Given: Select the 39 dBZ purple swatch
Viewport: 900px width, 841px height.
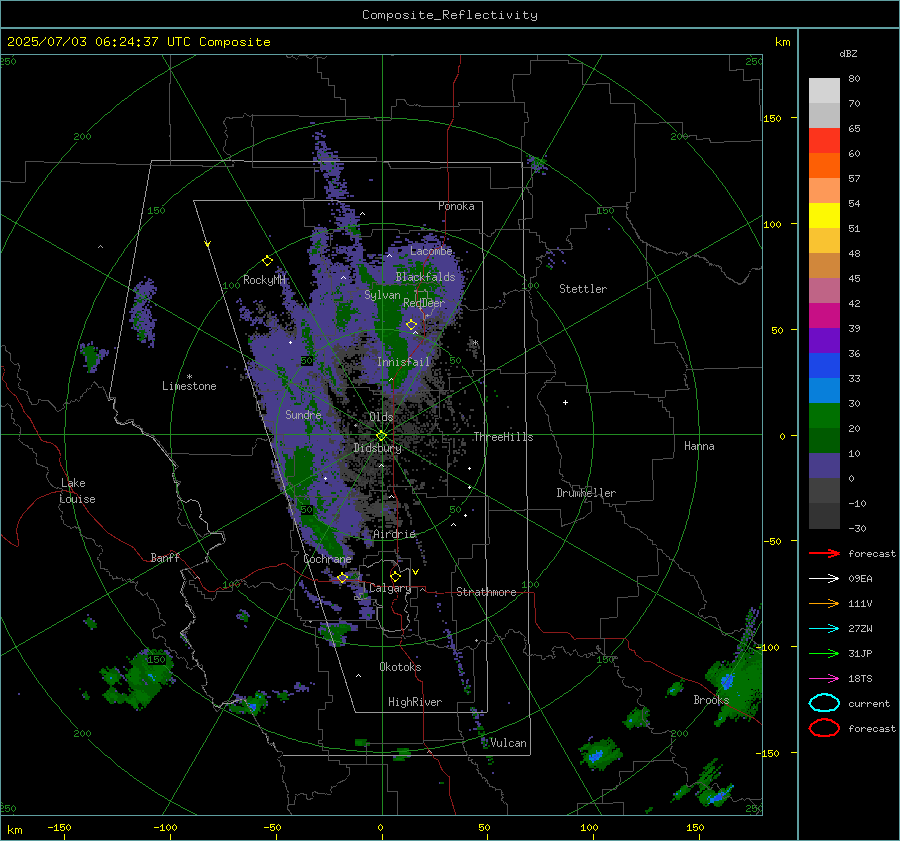Looking at the screenshot, I should click(x=824, y=340).
